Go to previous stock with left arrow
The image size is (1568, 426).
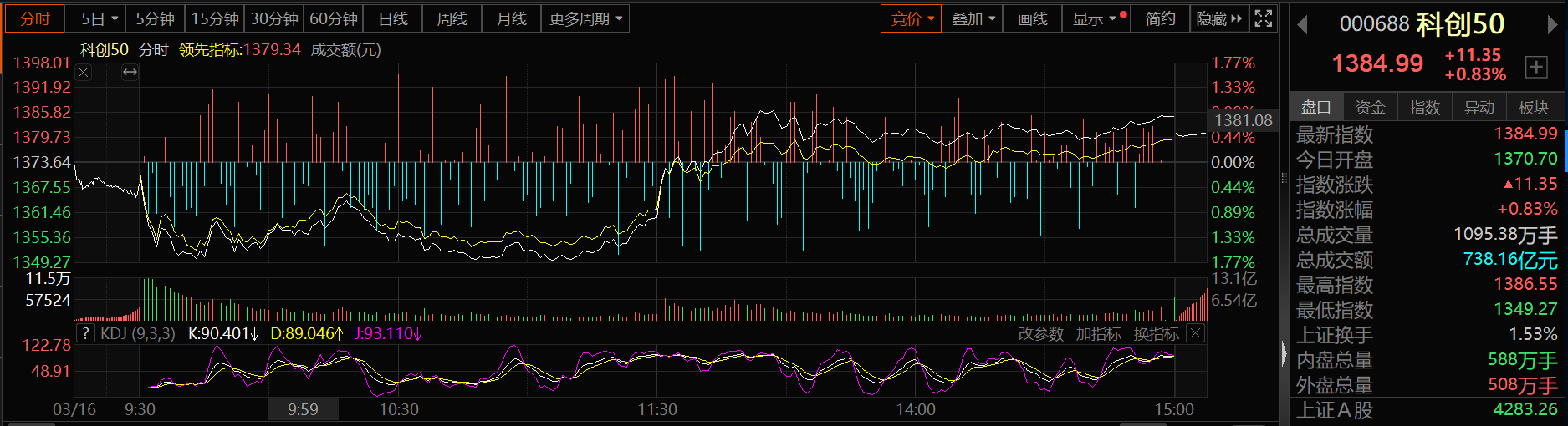pos(1302,25)
